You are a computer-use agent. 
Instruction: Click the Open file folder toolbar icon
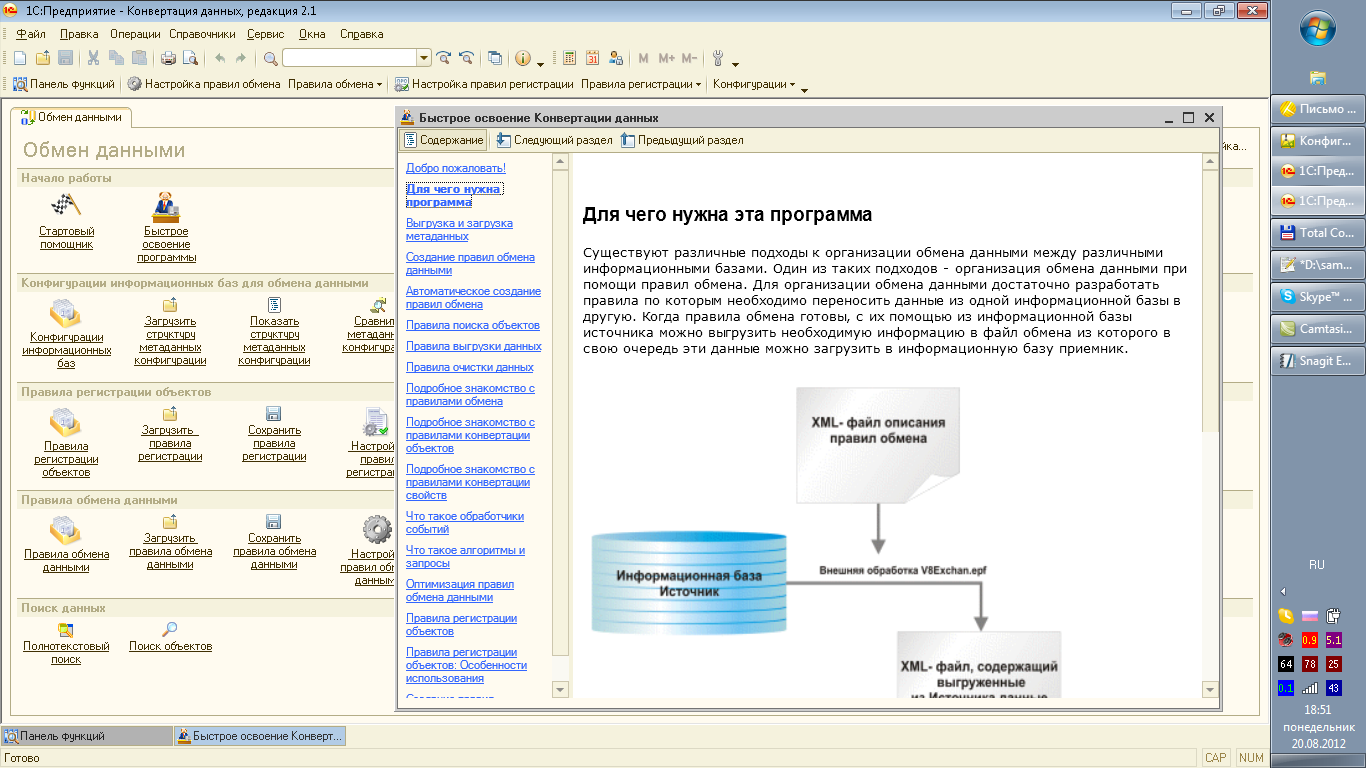pos(43,59)
